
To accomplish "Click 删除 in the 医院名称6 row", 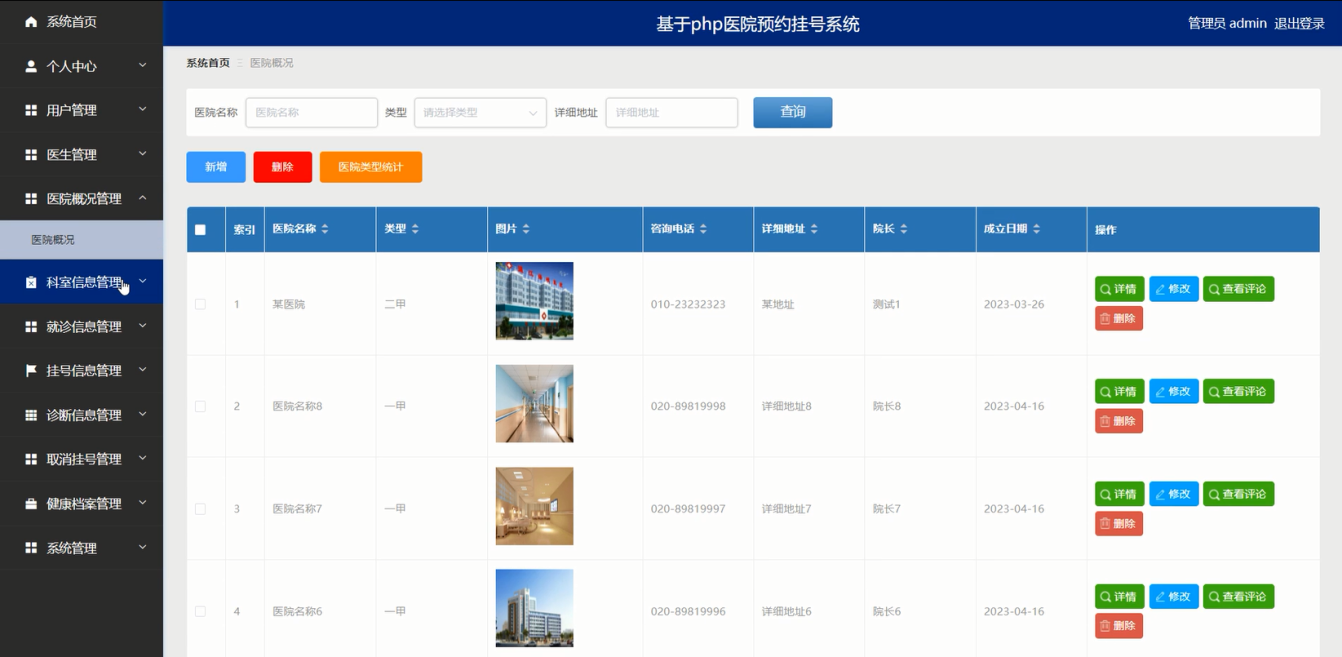I will pyautogui.click(x=1118, y=626).
